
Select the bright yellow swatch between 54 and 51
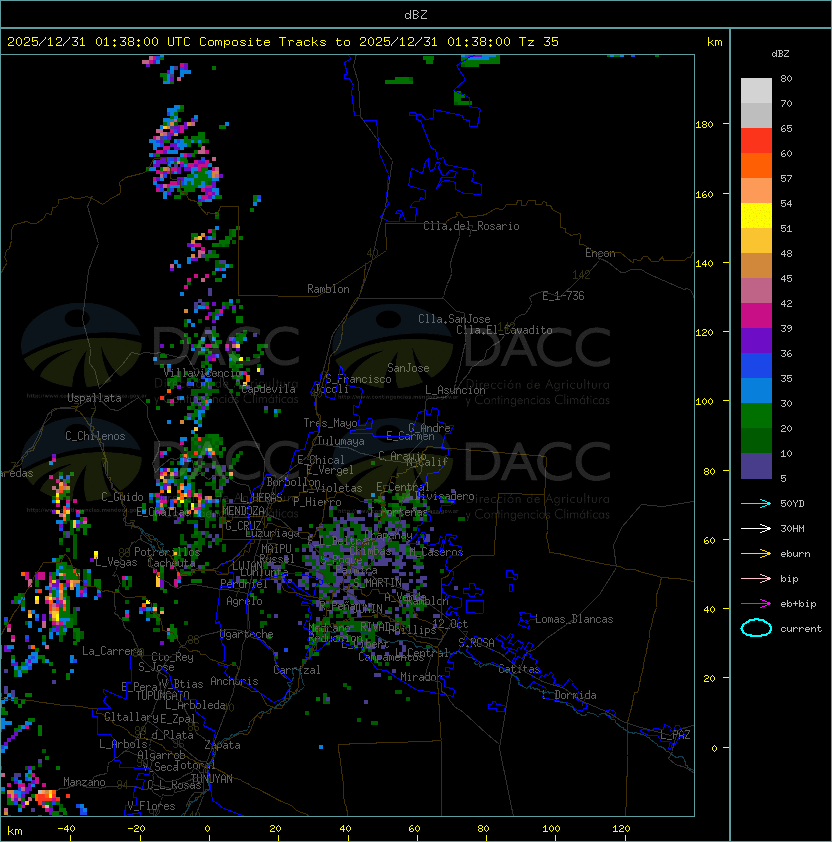click(x=756, y=215)
